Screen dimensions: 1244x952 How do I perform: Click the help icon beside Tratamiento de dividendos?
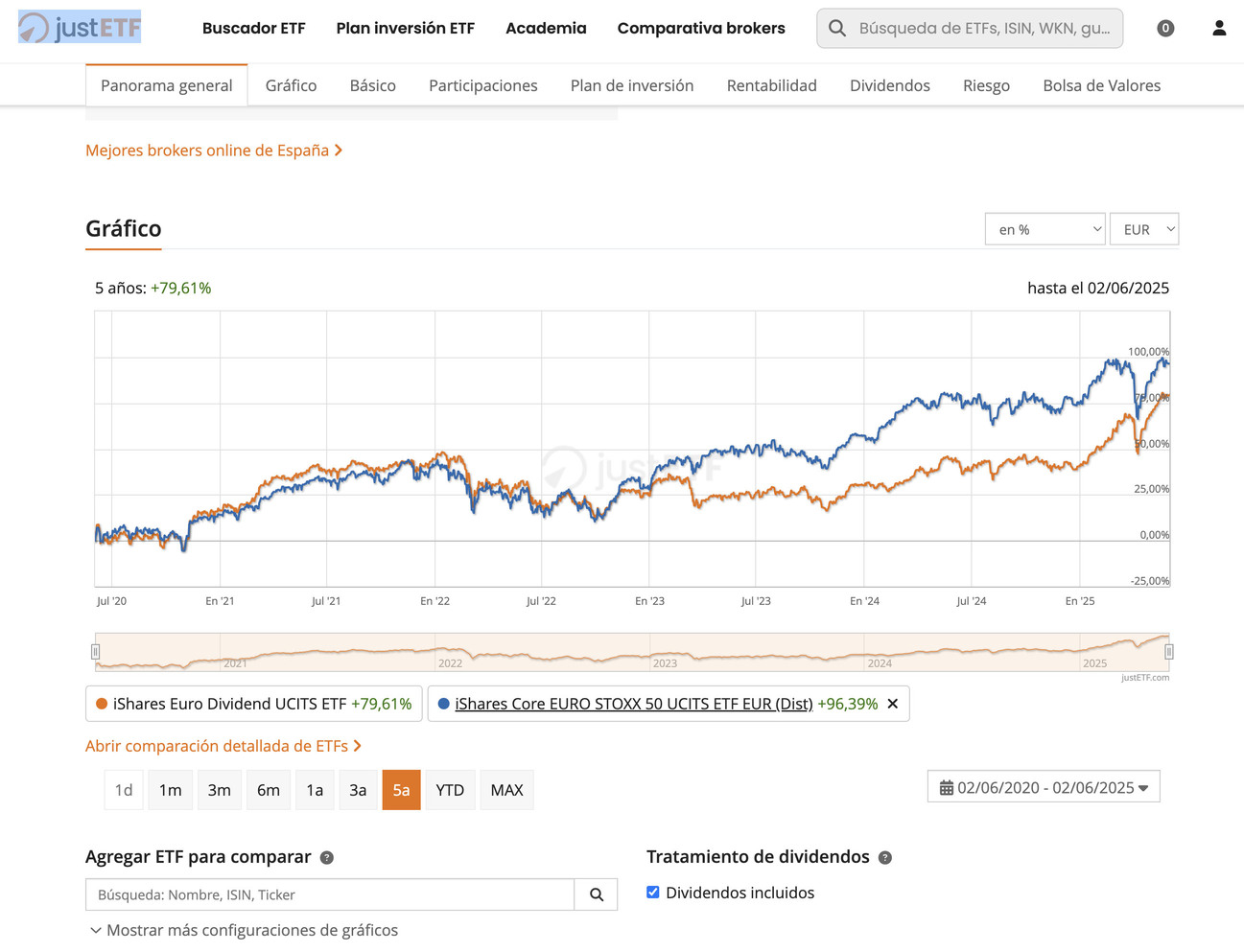coord(885,858)
